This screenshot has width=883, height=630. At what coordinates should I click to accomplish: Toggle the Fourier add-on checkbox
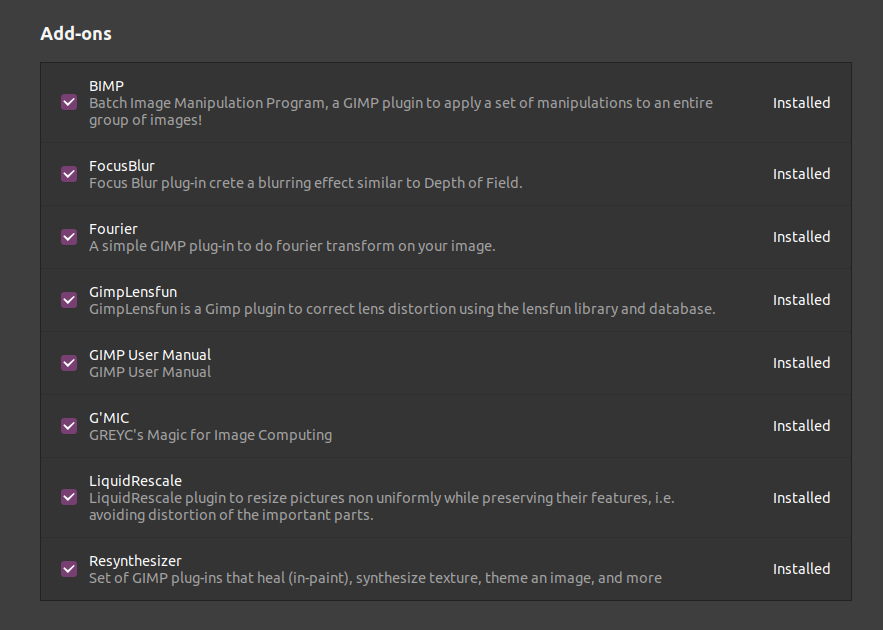pyautogui.click(x=69, y=237)
